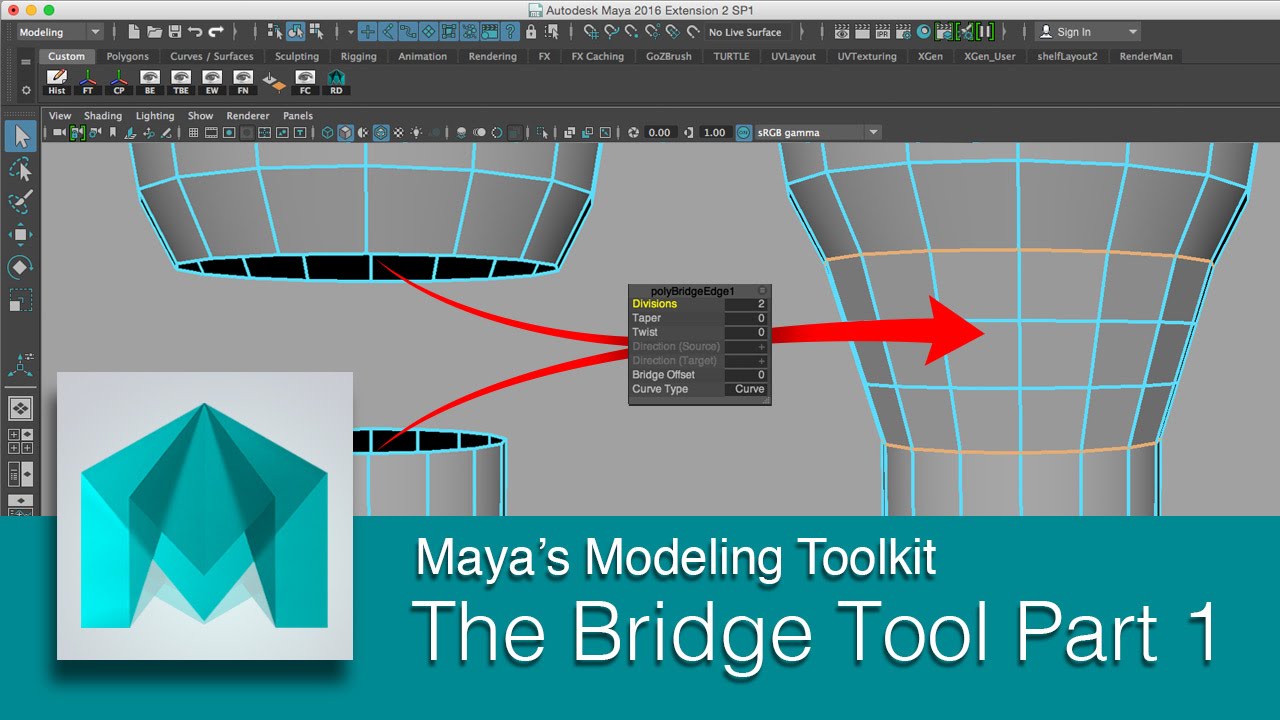Click the Hist shelf button
The image size is (1280, 720).
point(57,82)
